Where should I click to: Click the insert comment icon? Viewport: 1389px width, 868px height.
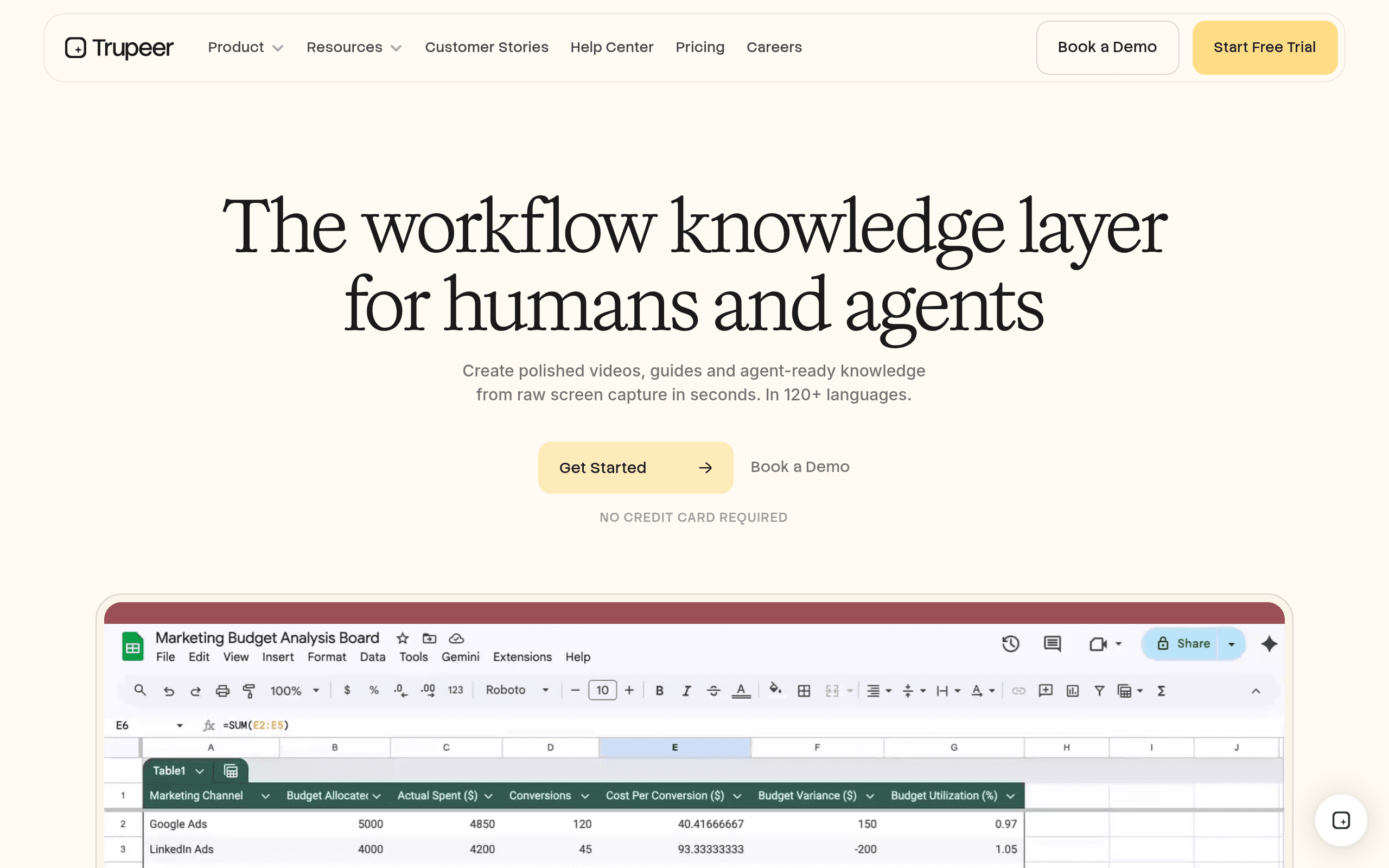[1046, 691]
